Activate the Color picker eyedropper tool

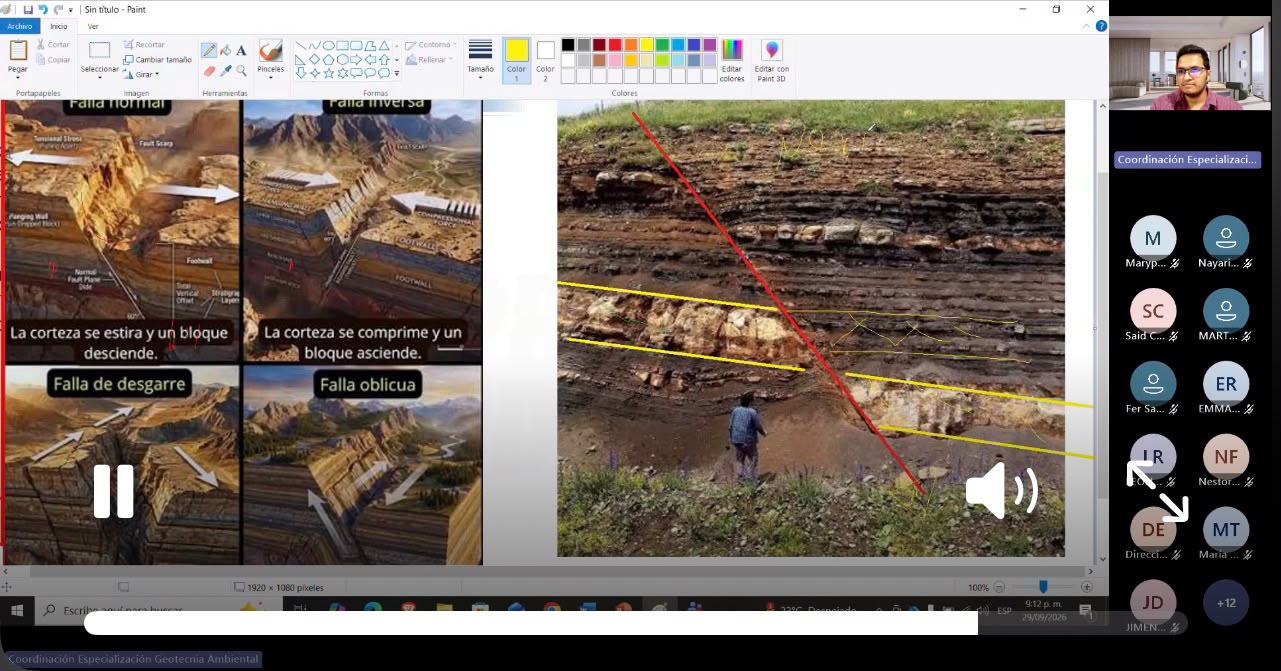[x=225, y=71]
